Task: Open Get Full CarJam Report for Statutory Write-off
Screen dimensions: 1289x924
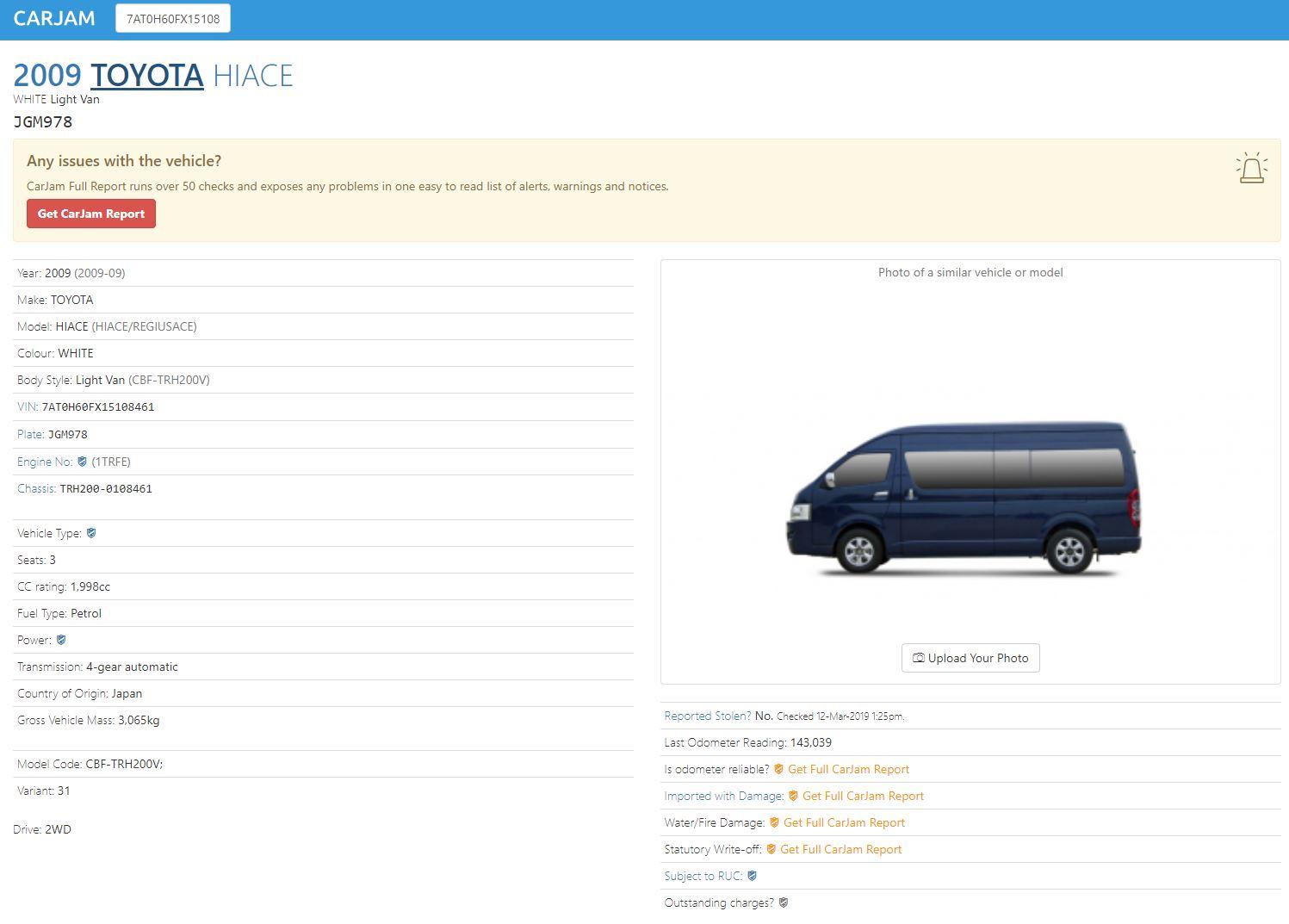Action: [x=841, y=849]
